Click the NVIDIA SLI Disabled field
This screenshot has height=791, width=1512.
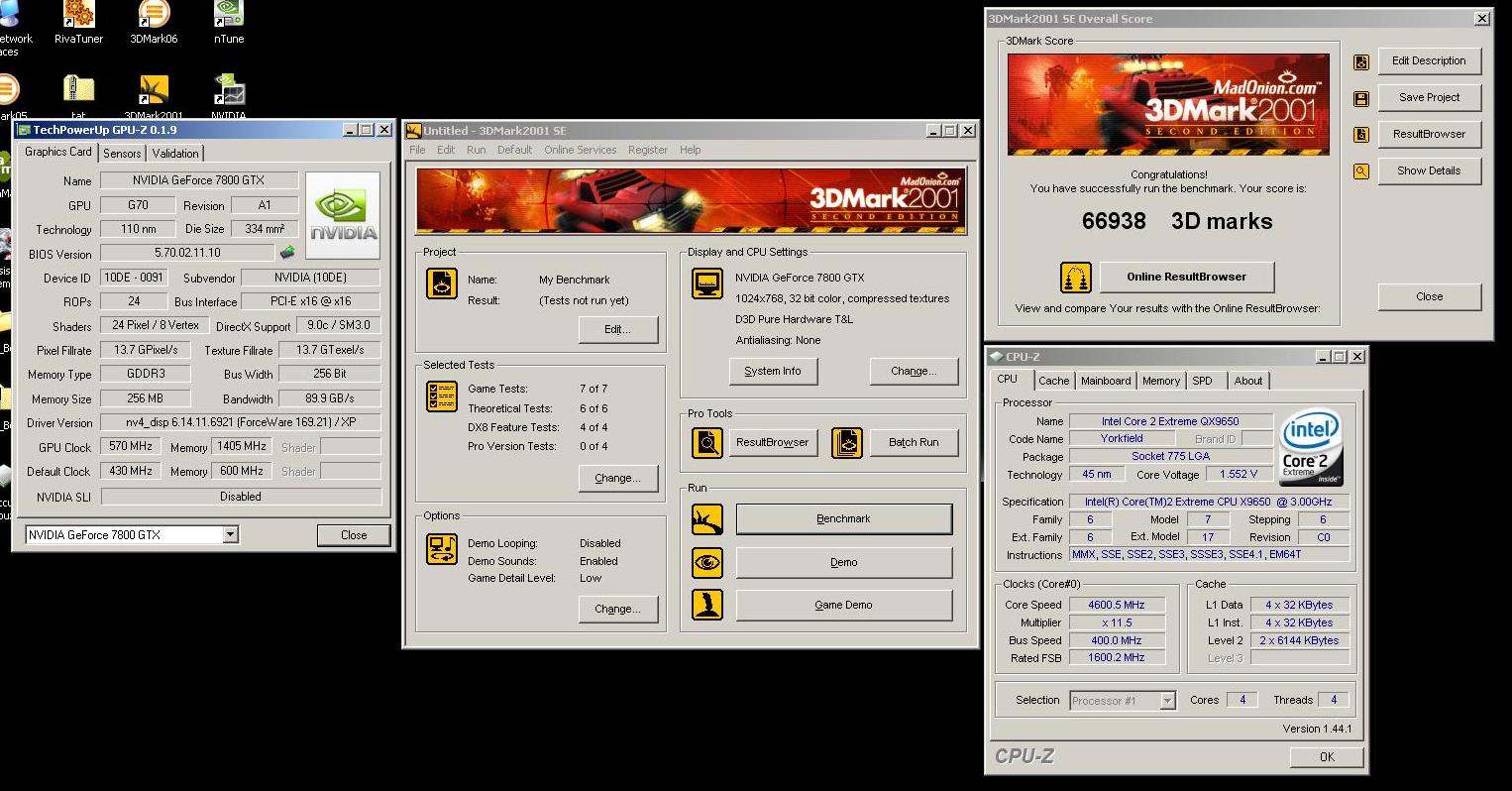tap(241, 497)
